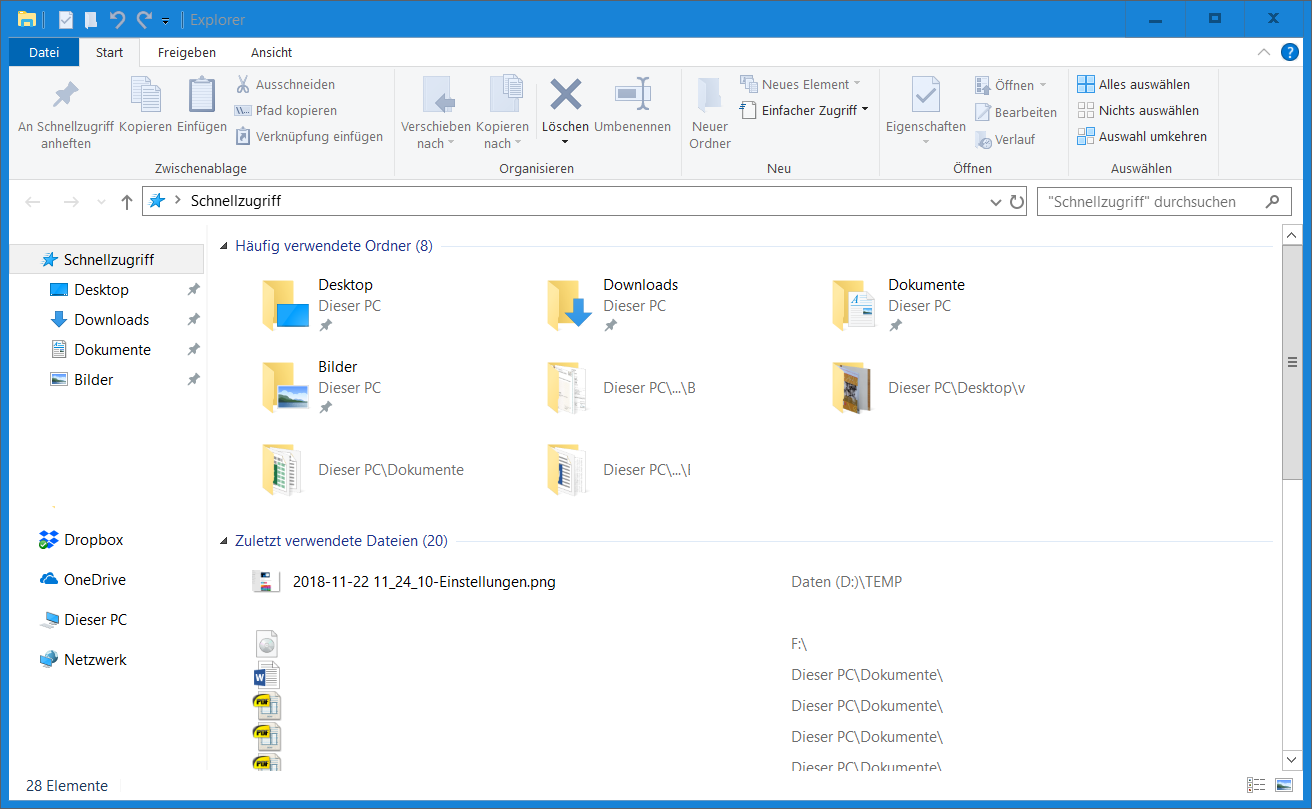Open the help question mark icon

pyautogui.click(x=1290, y=52)
